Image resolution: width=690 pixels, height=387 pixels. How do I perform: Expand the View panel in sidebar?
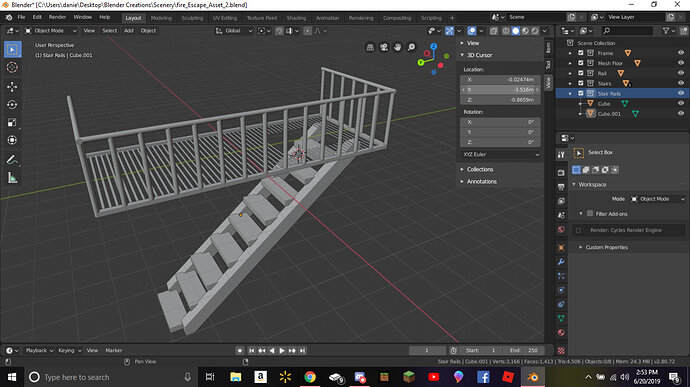coord(473,43)
